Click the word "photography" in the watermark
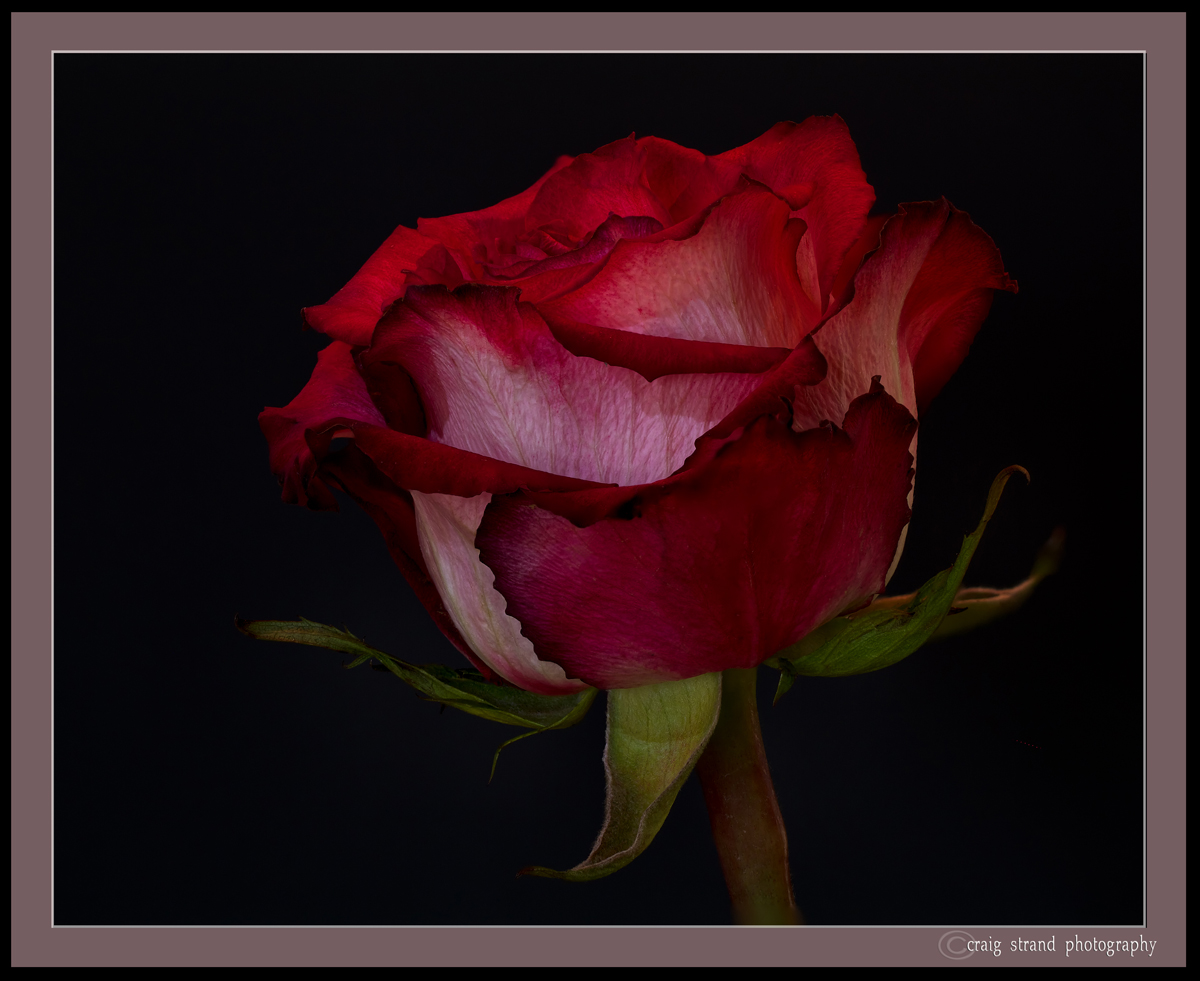 (1110, 946)
